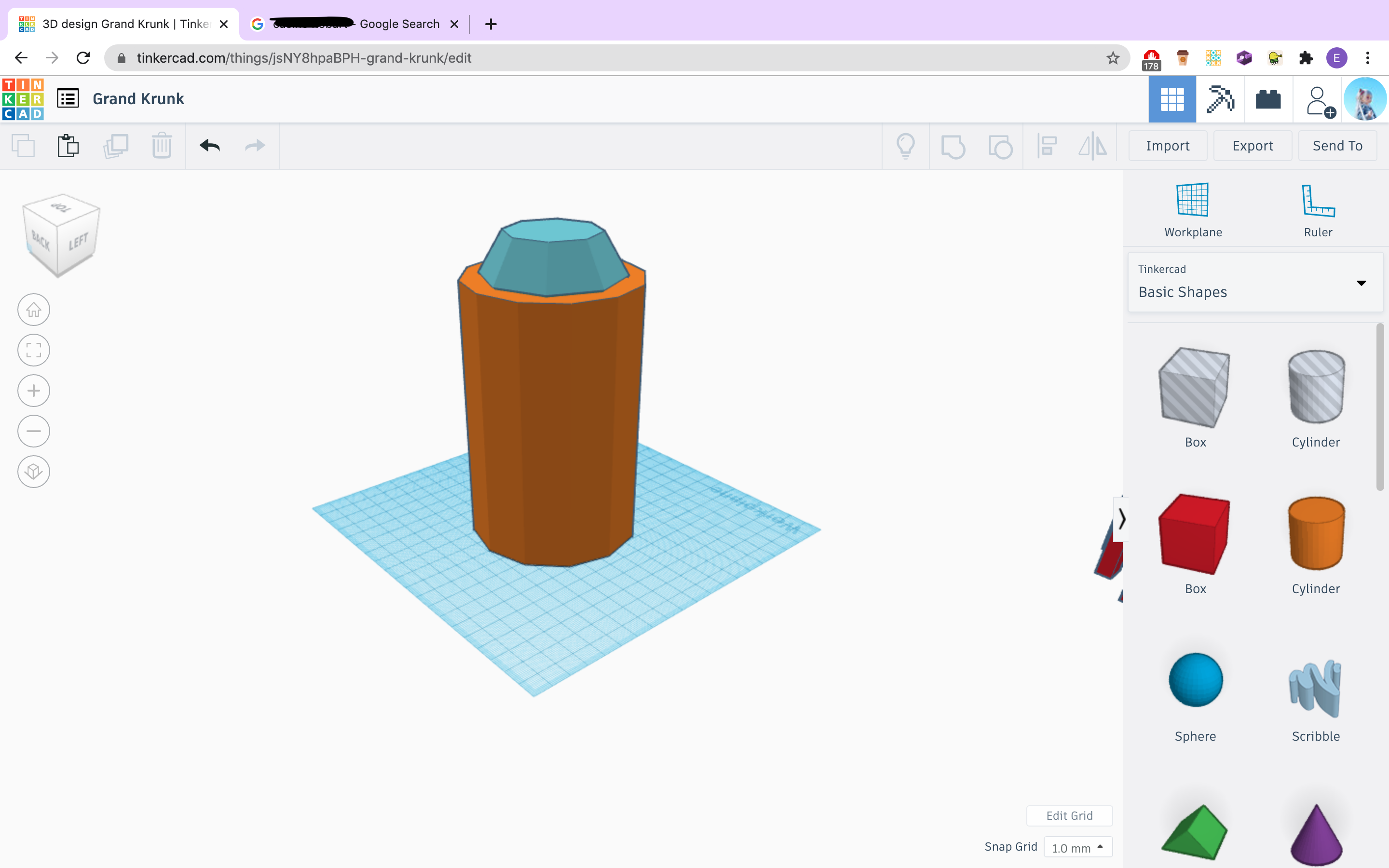Screen dimensions: 1389x868
Task: Click the Grand Krunk design title
Action: pos(138,99)
